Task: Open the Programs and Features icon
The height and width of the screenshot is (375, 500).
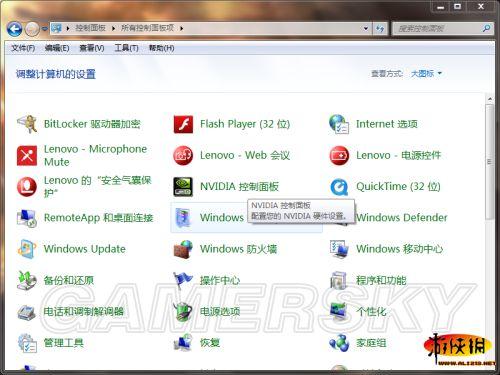Action: [339, 280]
